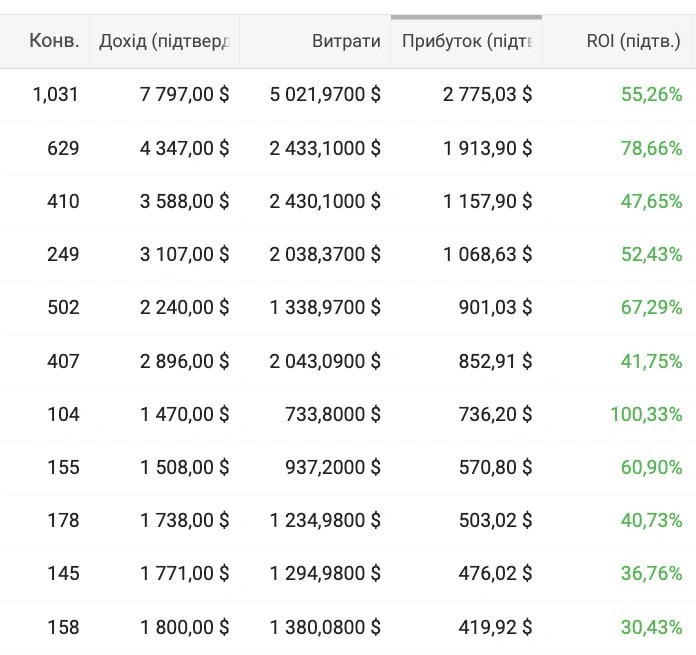Image resolution: width=696 pixels, height=655 pixels.
Task: Click profit cell 419,92 $
Action: pos(495,627)
